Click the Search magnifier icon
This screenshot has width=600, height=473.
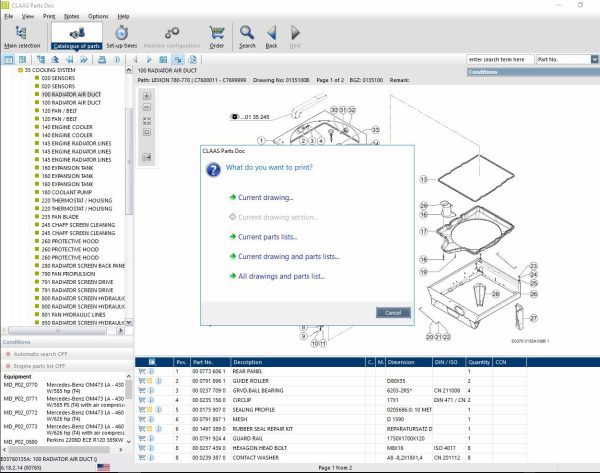(x=247, y=37)
